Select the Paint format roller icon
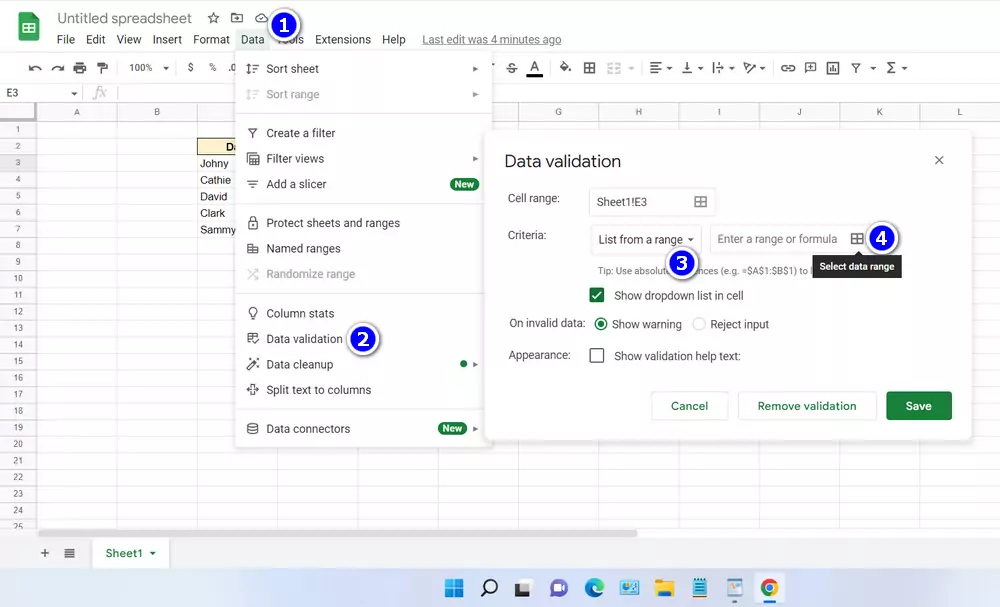 pos(102,68)
